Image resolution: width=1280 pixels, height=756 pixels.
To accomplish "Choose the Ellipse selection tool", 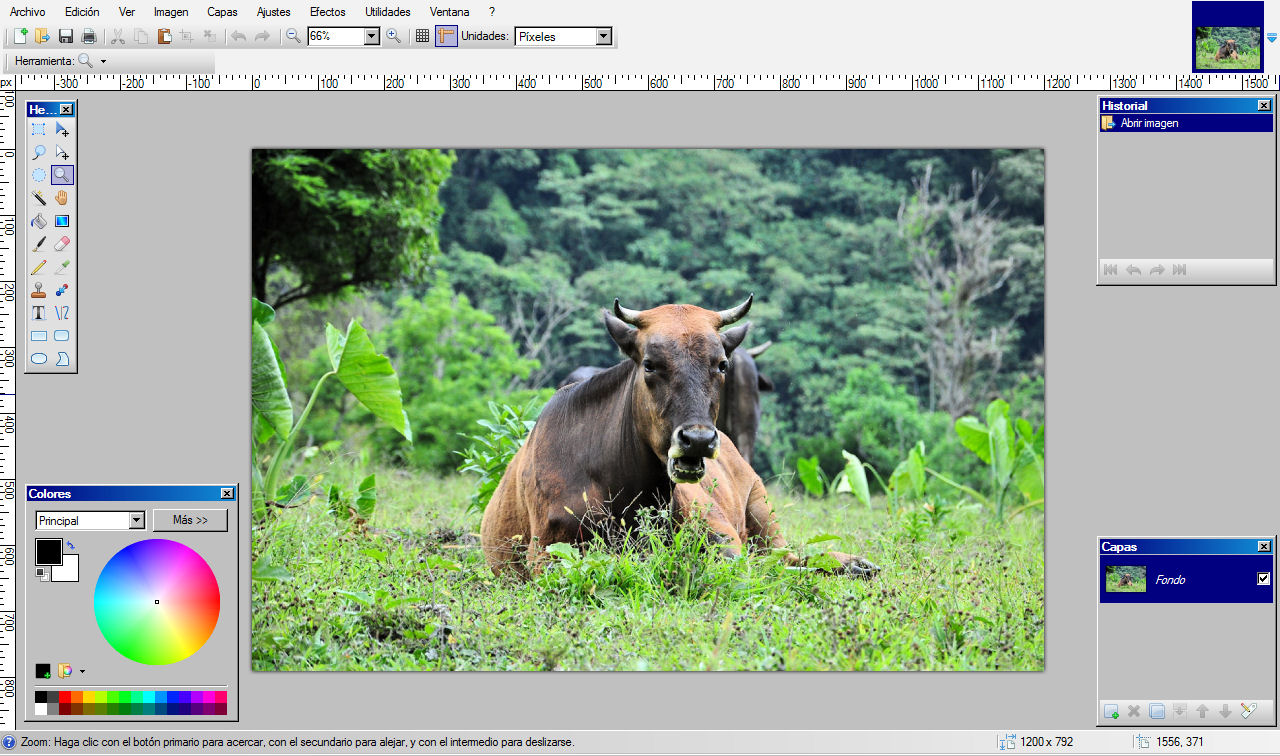I will coord(38,174).
